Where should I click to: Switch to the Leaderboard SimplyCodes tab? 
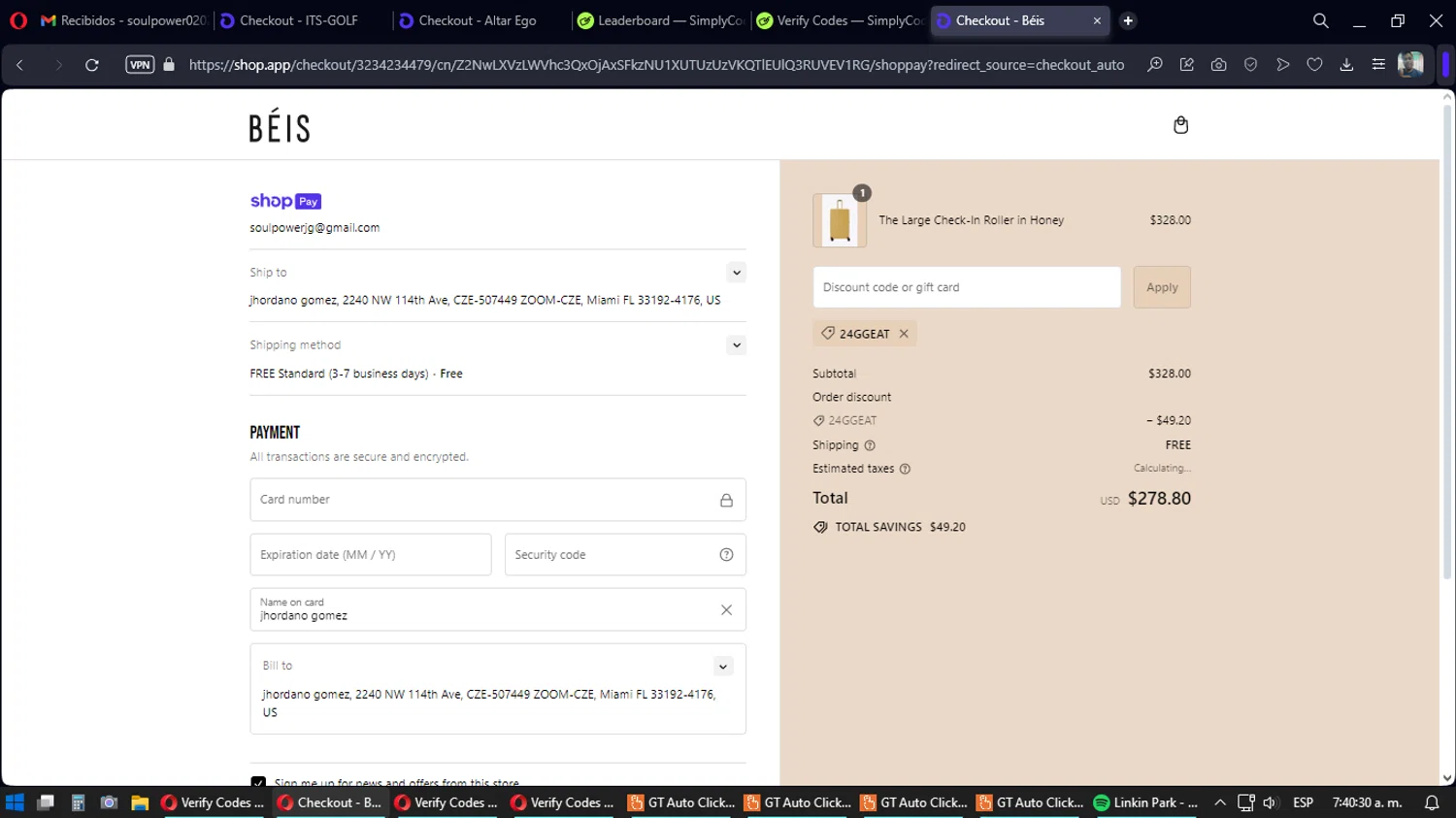(x=660, y=20)
